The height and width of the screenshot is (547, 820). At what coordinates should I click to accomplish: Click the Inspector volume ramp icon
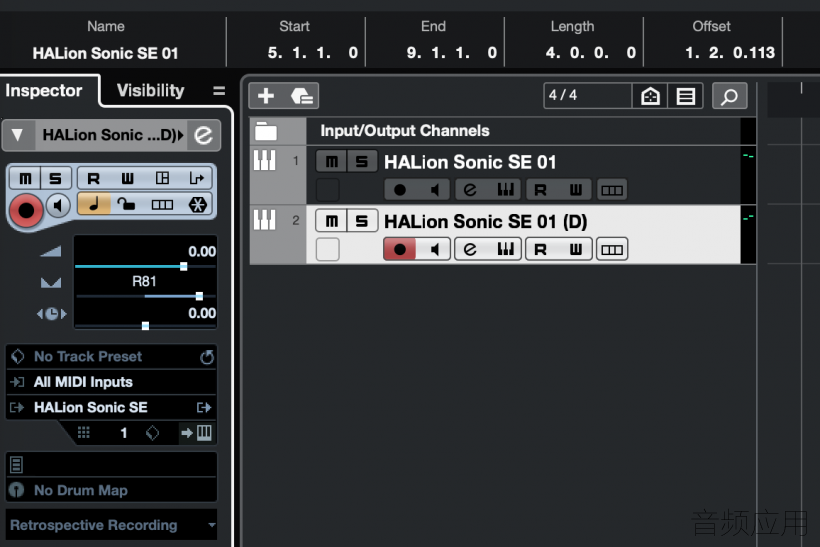tap(51, 252)
